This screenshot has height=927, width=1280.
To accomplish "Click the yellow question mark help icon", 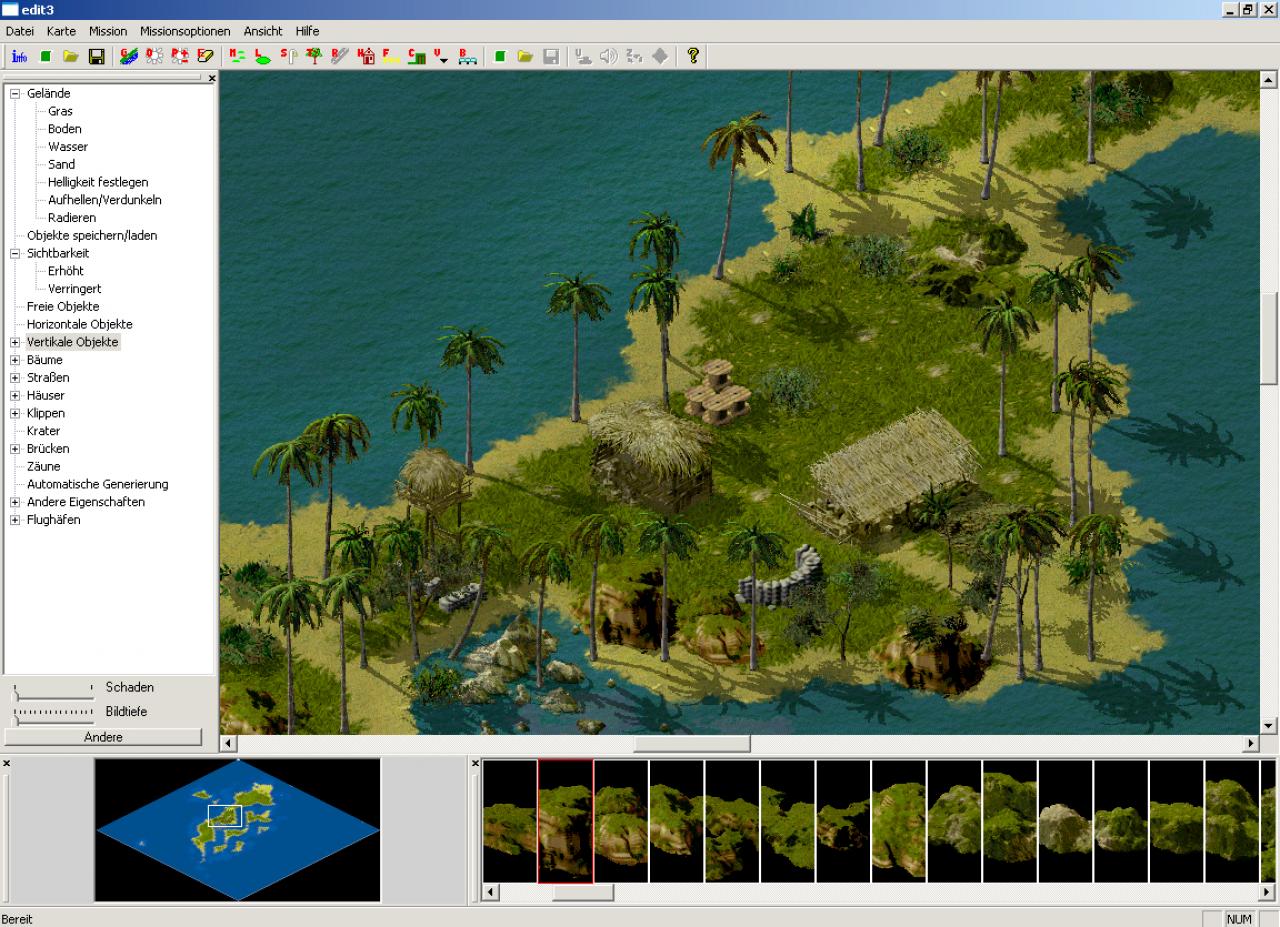I will click(693, 56).
